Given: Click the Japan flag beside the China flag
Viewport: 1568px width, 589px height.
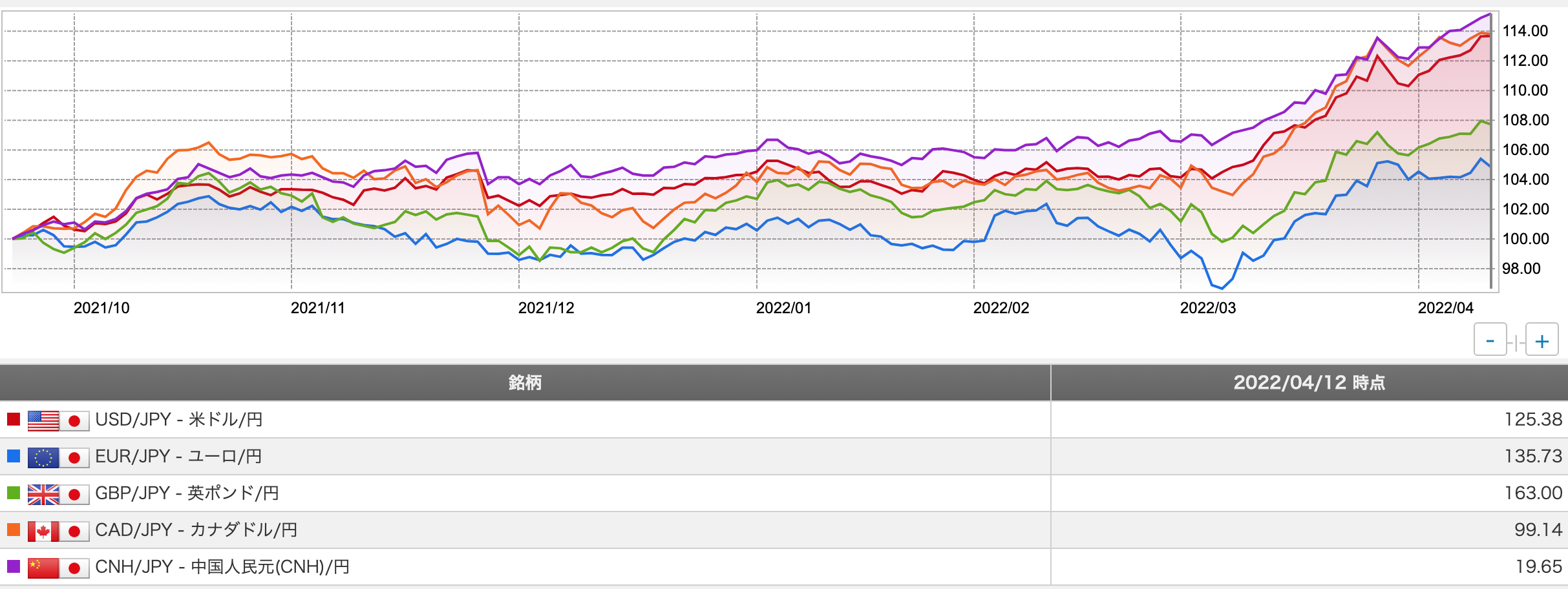Looking at the screenshot, I should [74, 568].
